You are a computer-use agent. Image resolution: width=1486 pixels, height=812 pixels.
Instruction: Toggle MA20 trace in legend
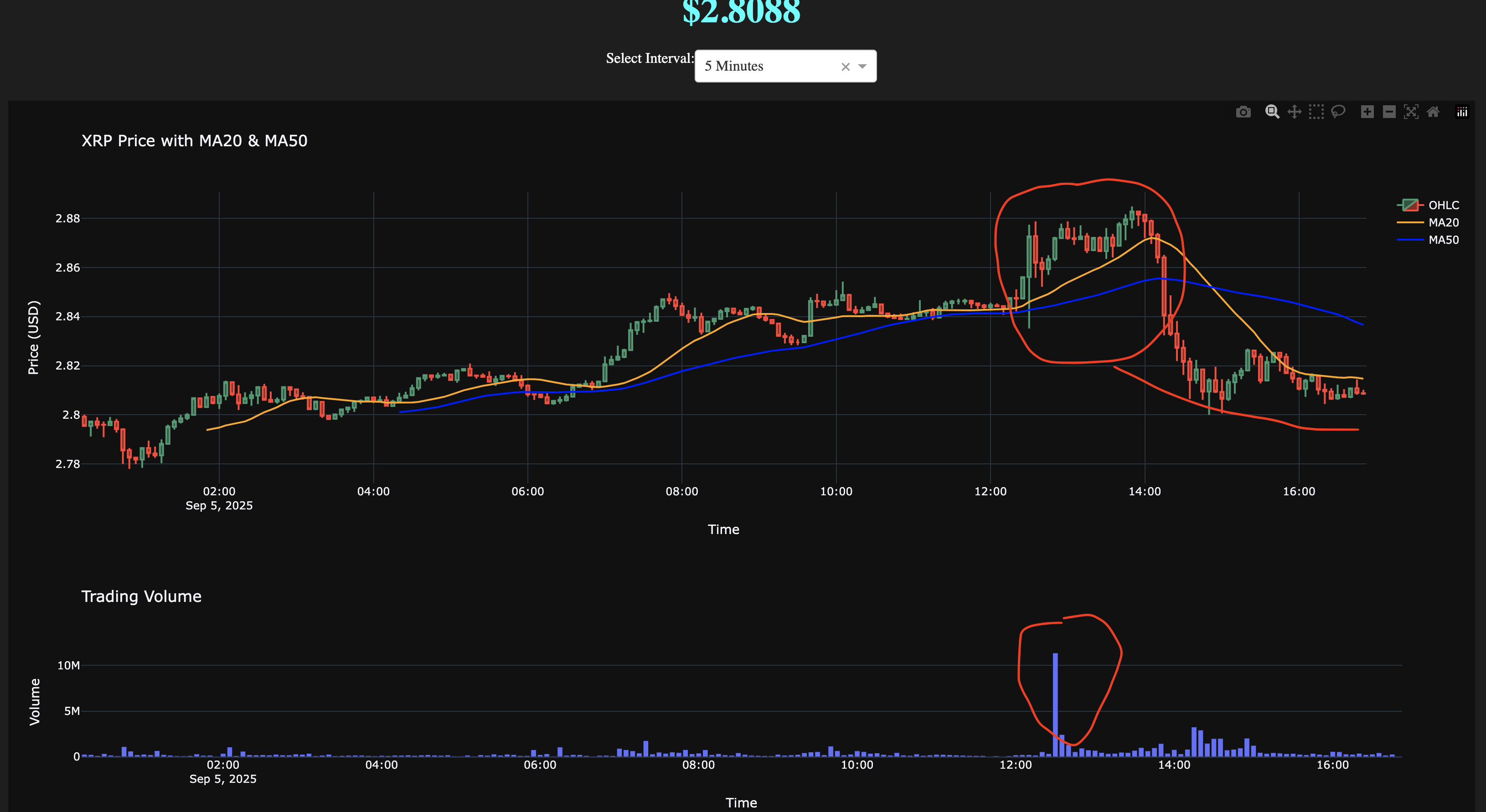1443,223
